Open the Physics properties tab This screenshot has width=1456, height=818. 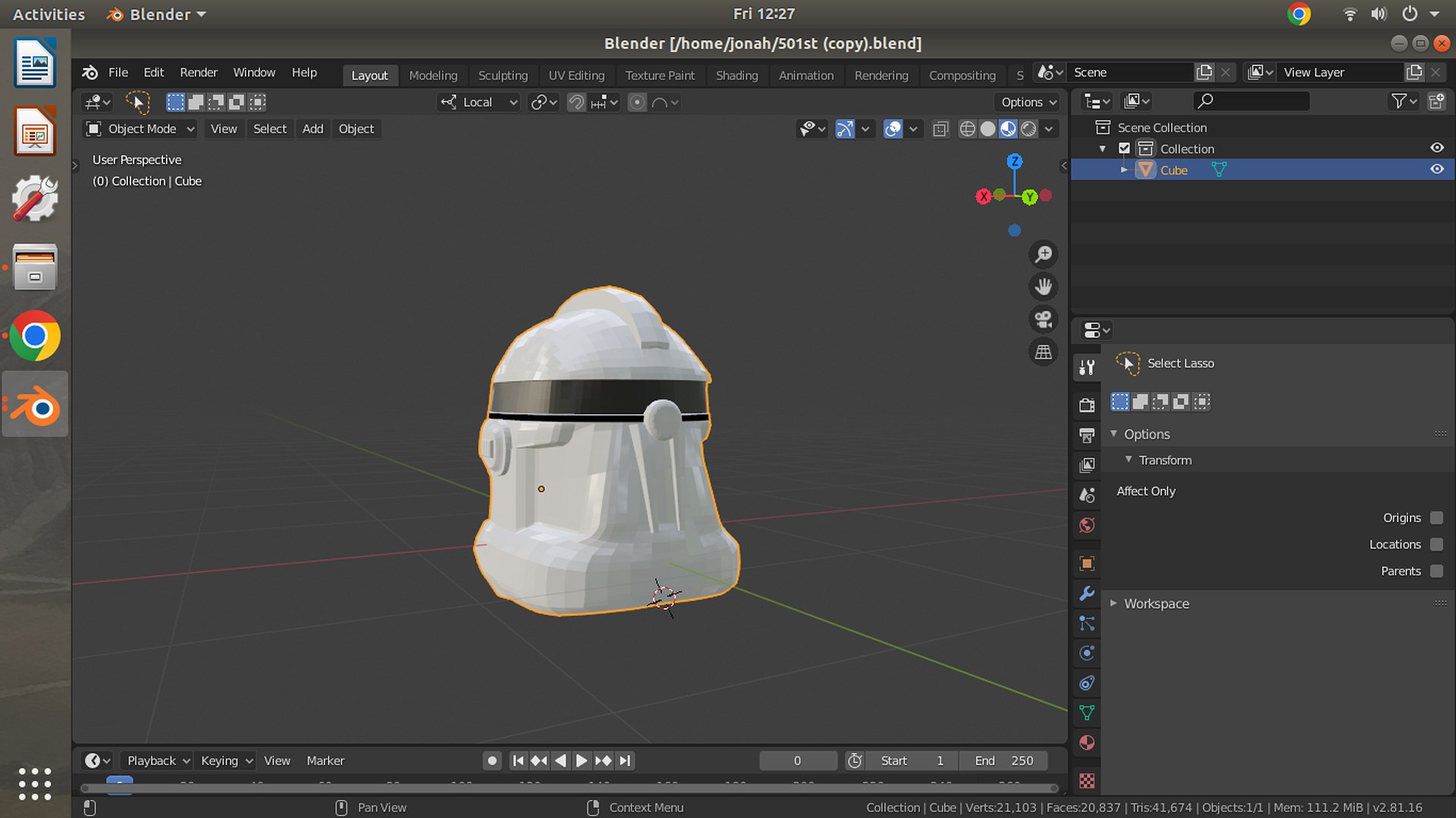(x=1087, y=653)
